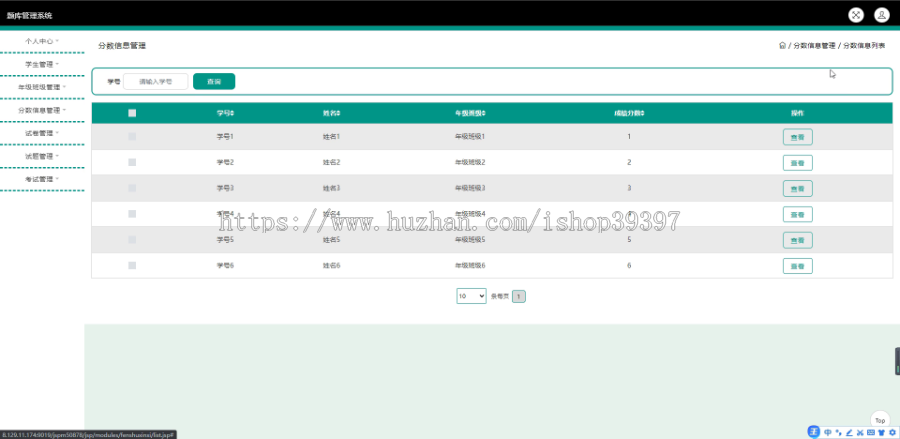Click the 查询 search button

point(214,81)
